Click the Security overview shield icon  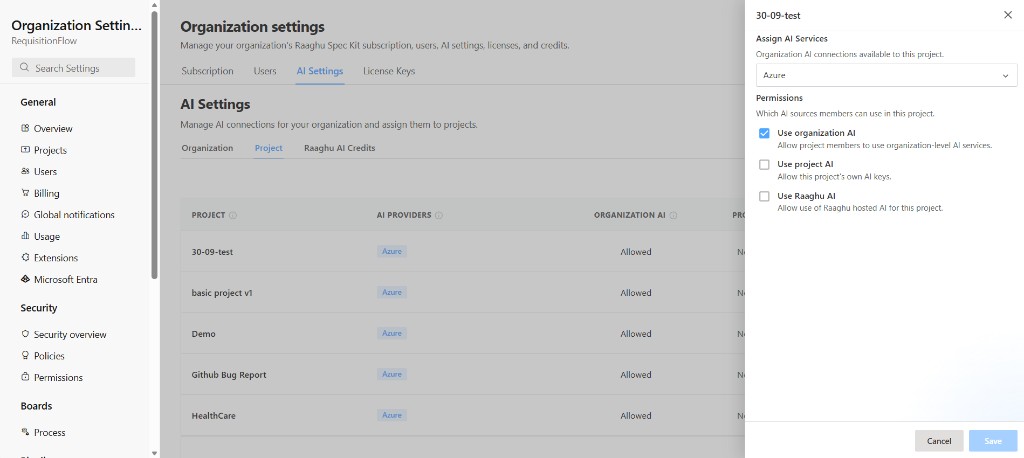[25, 335]
